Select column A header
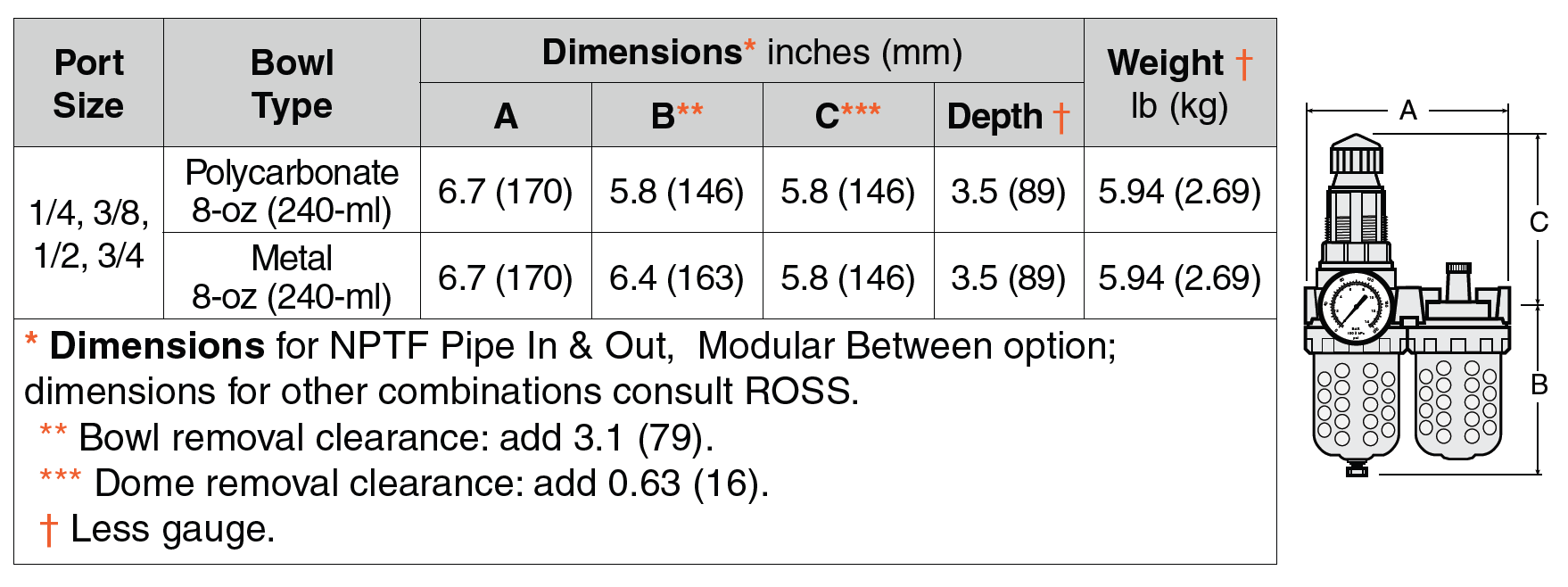 [x=506, y=115]
